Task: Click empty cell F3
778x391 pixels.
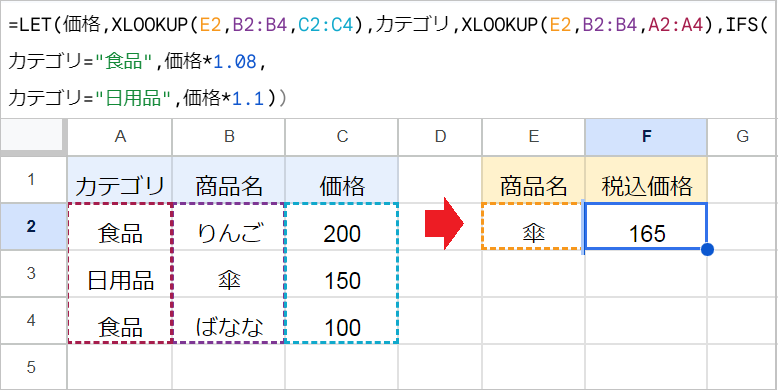Action: [646, 273]
